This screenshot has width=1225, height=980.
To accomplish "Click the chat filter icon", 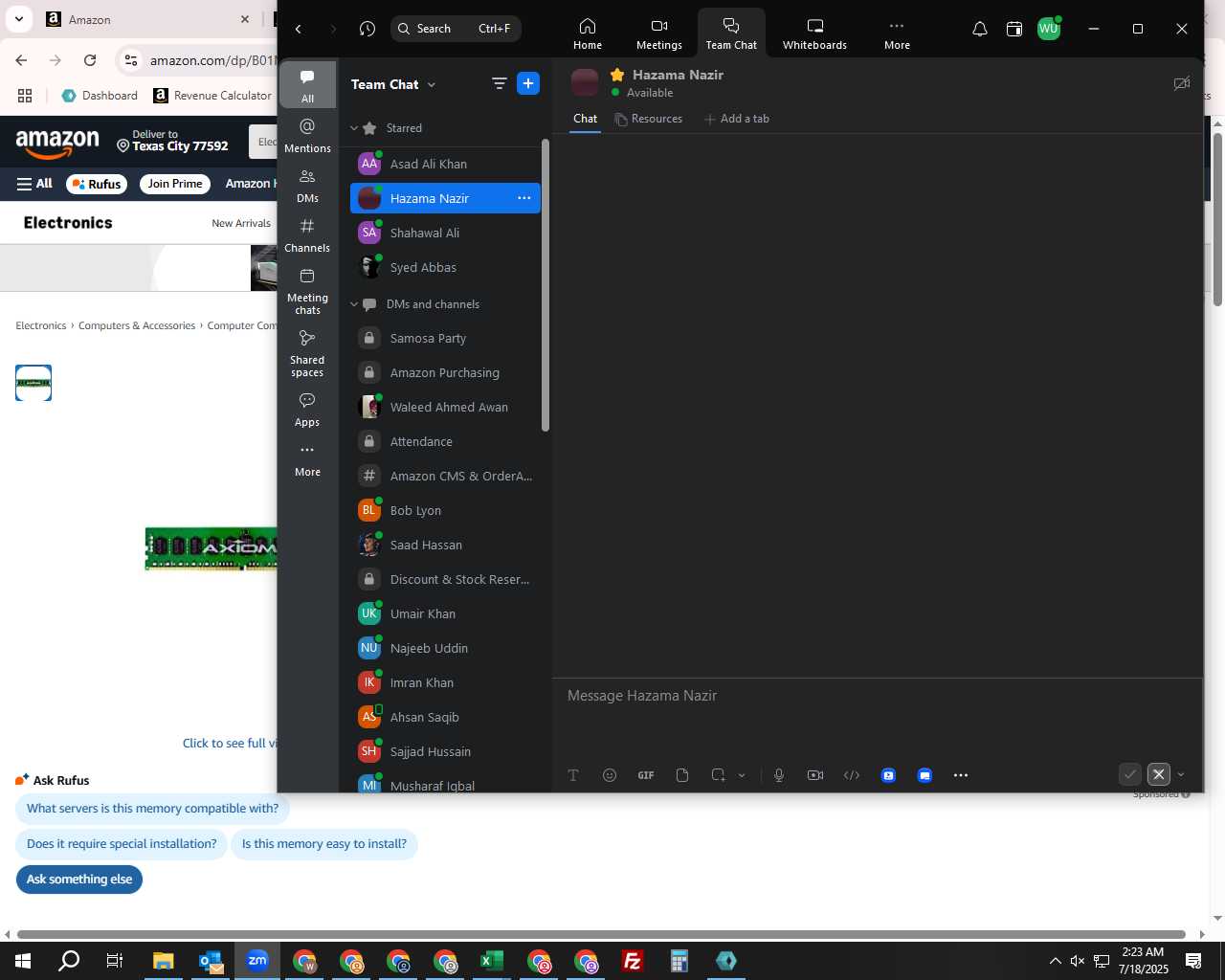I will click(499, 84).
